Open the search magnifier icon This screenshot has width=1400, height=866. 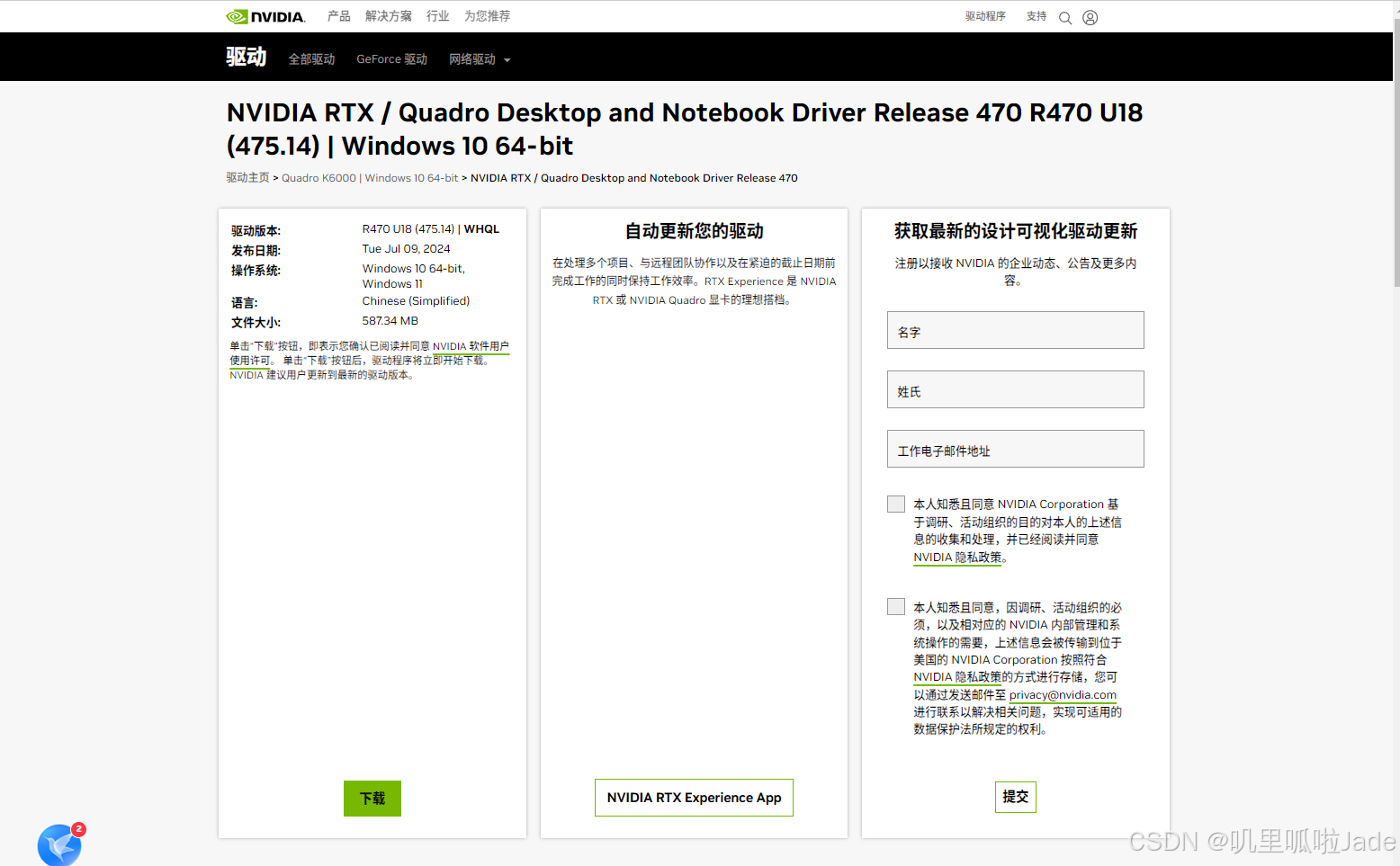(x=1065, y=18)
